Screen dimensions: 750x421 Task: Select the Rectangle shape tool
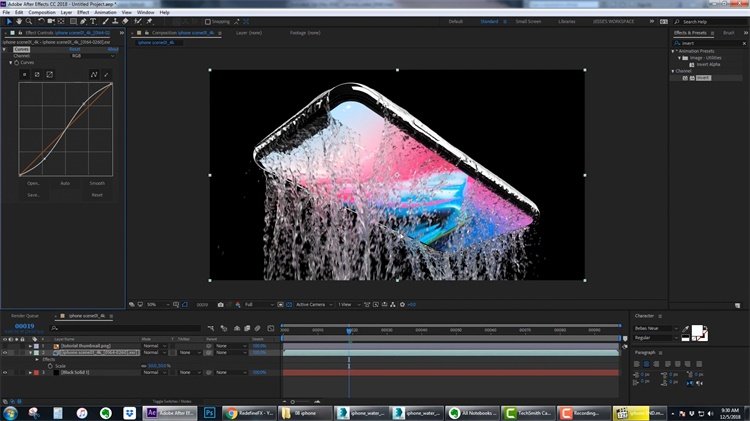73,22
